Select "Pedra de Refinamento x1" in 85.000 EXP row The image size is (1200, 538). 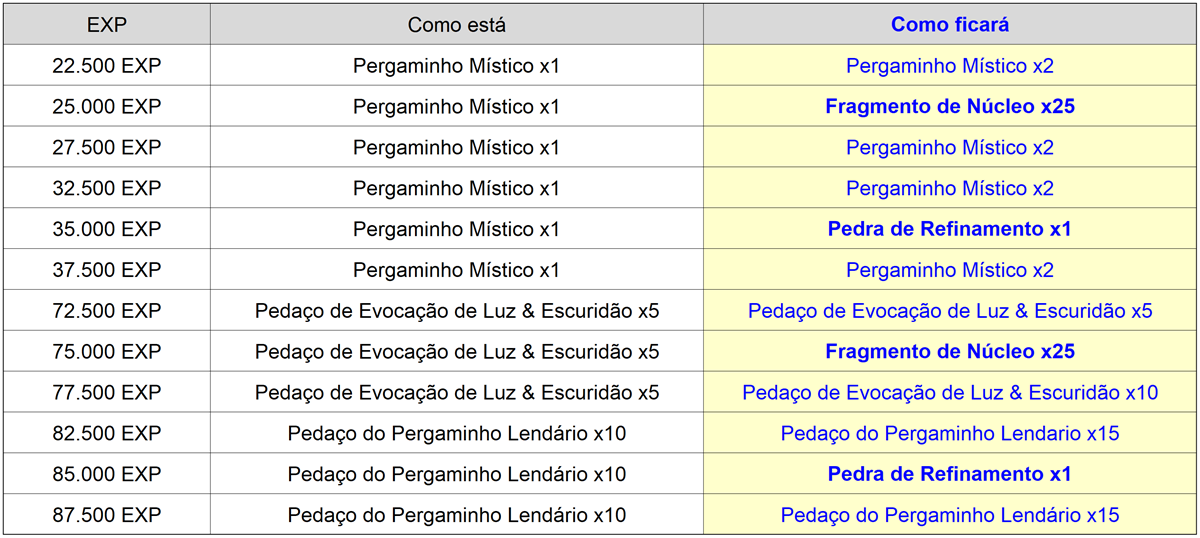(949, 474)
